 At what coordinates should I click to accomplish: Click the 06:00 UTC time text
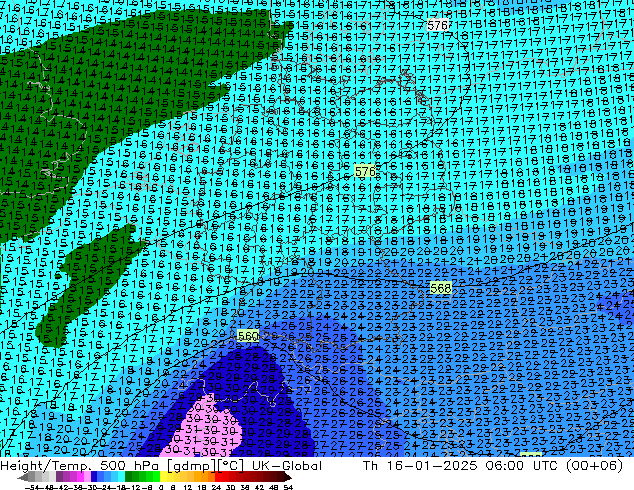point(522,465)
